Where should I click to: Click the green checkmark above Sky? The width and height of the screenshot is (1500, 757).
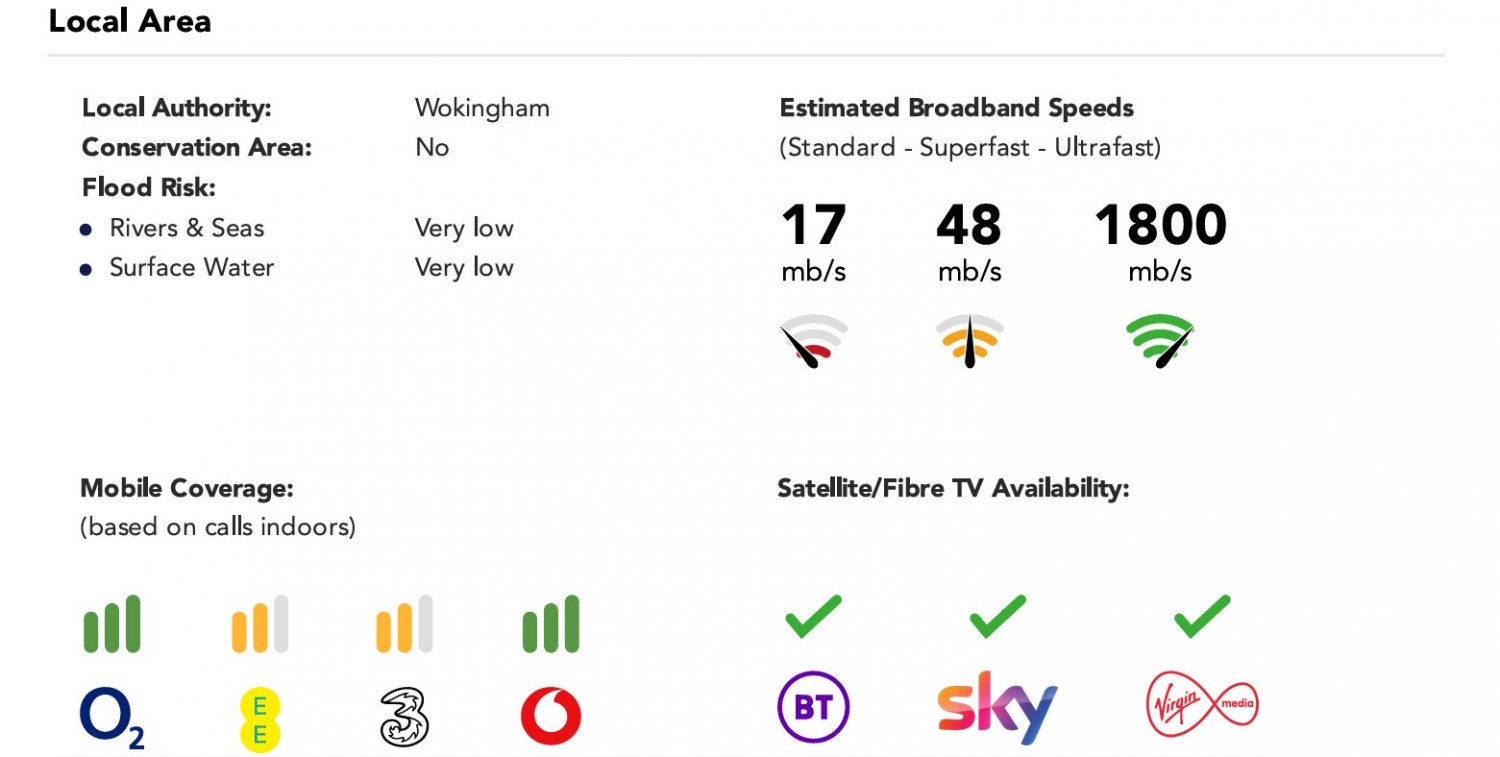(x=997, y=616)
